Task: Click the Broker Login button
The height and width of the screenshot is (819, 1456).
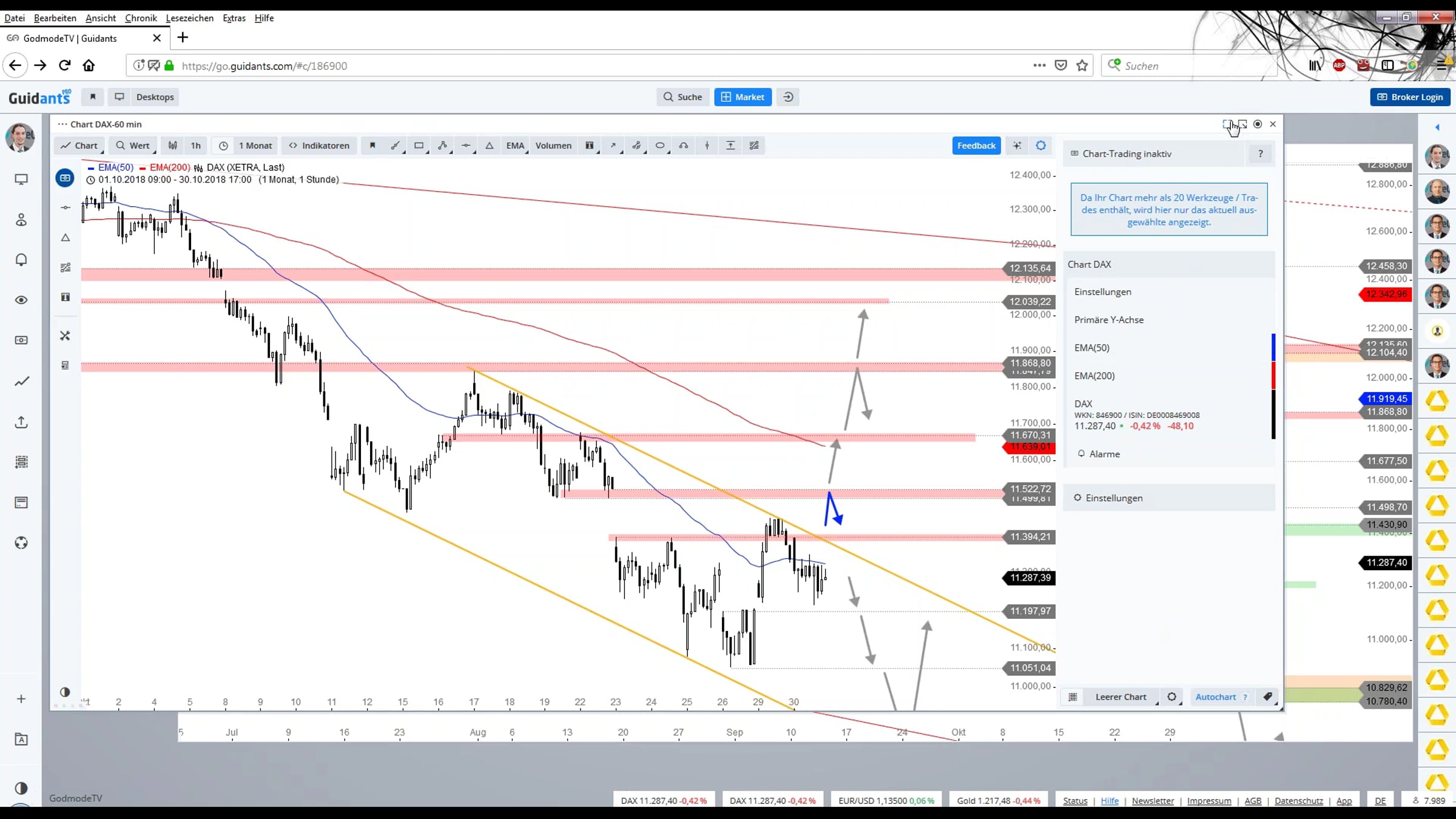Action: 1410,97
